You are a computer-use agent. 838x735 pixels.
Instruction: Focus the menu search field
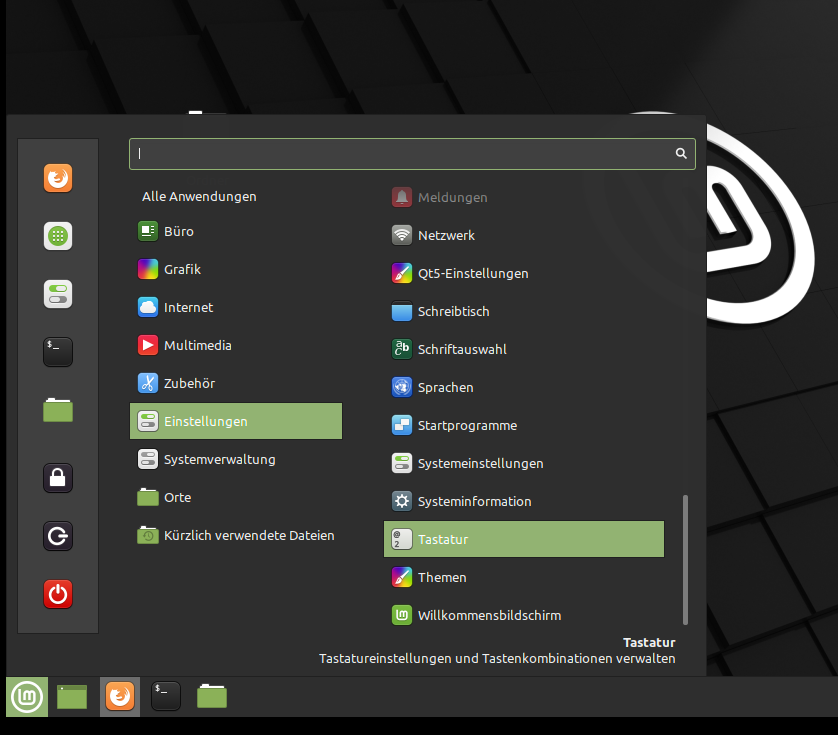click(x=412, y=154)
